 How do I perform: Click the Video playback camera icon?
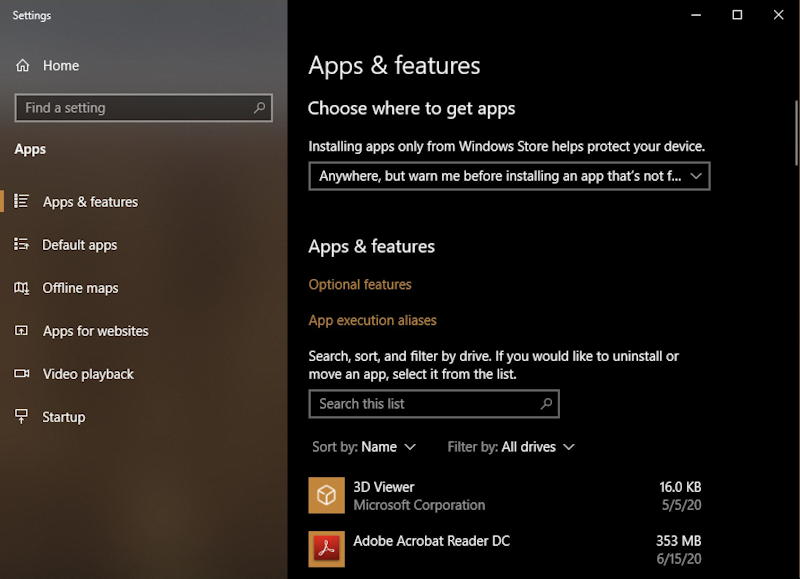(x=21, y=373)
